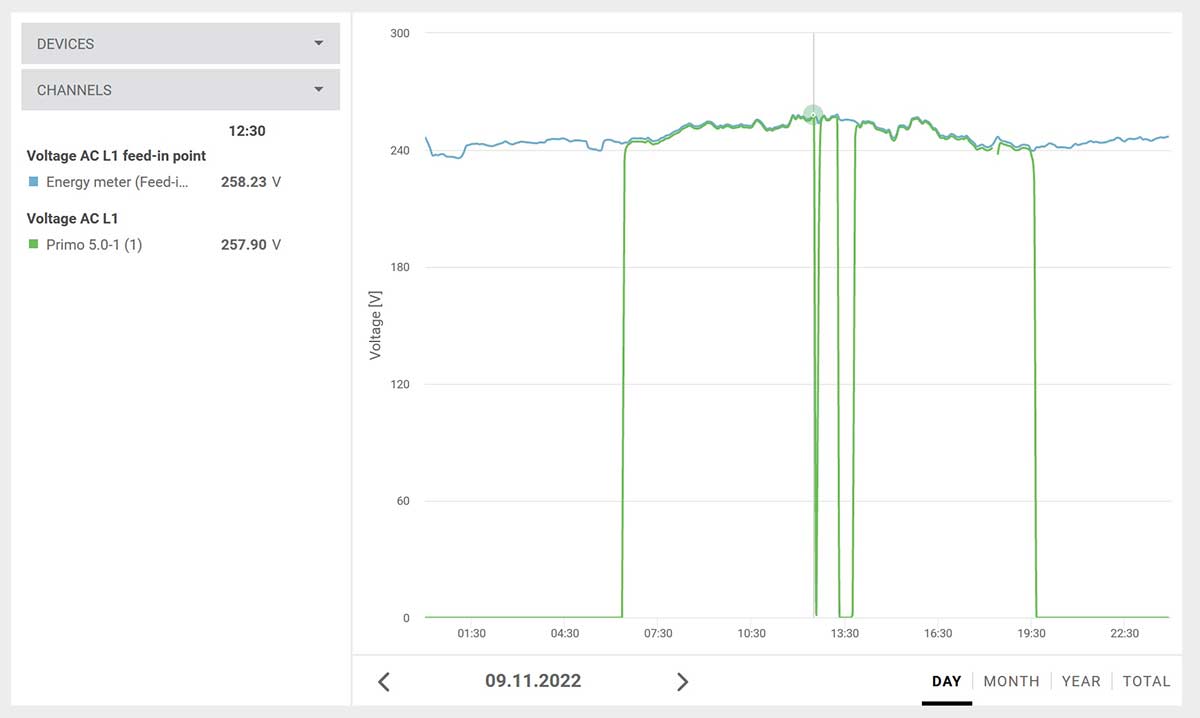
Task: Click the 07:30 x-axis label
Action: pos(658,633)
